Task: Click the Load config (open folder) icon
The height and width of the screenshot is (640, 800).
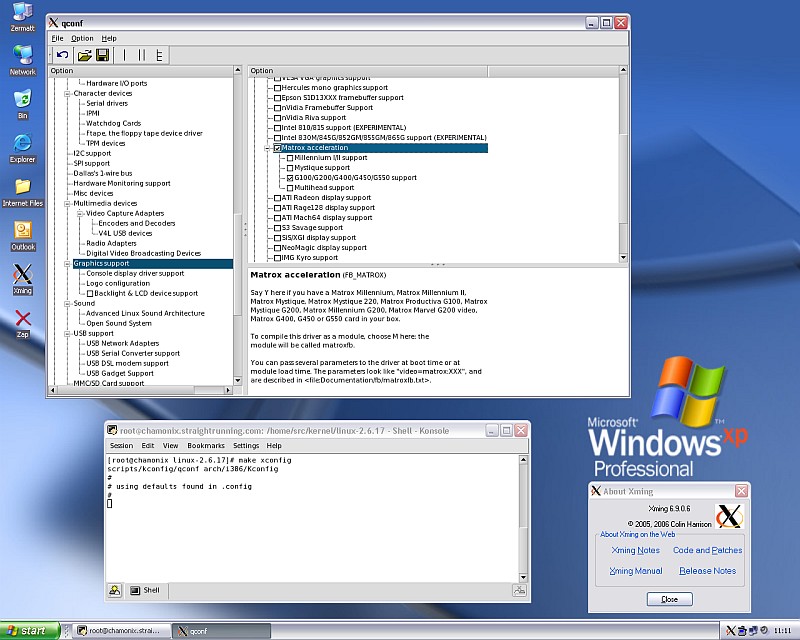Action: [84, 55]
